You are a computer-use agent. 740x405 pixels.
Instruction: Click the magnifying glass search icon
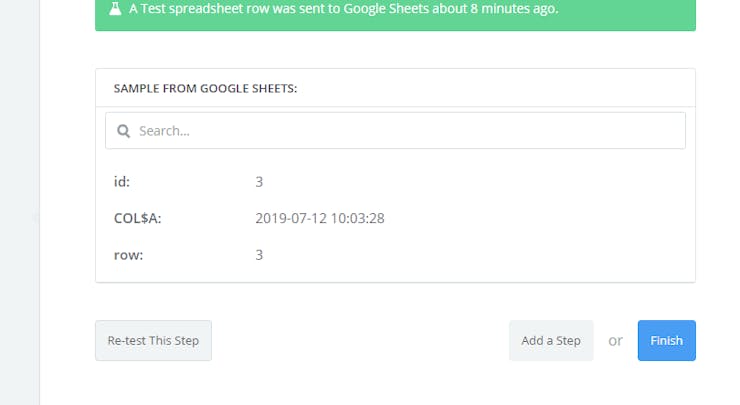123,131
